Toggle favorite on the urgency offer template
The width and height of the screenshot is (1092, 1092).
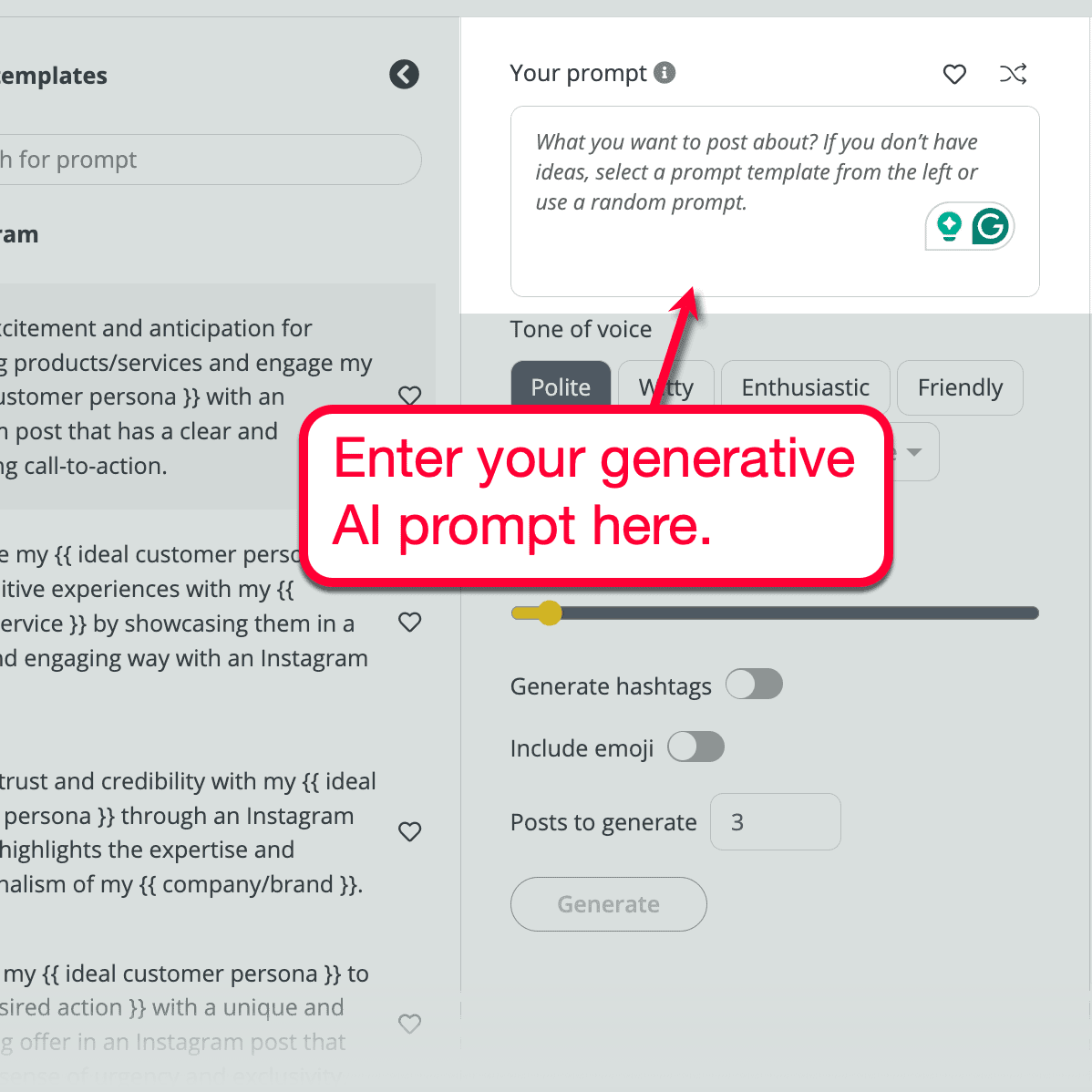tap(409, 1024)
